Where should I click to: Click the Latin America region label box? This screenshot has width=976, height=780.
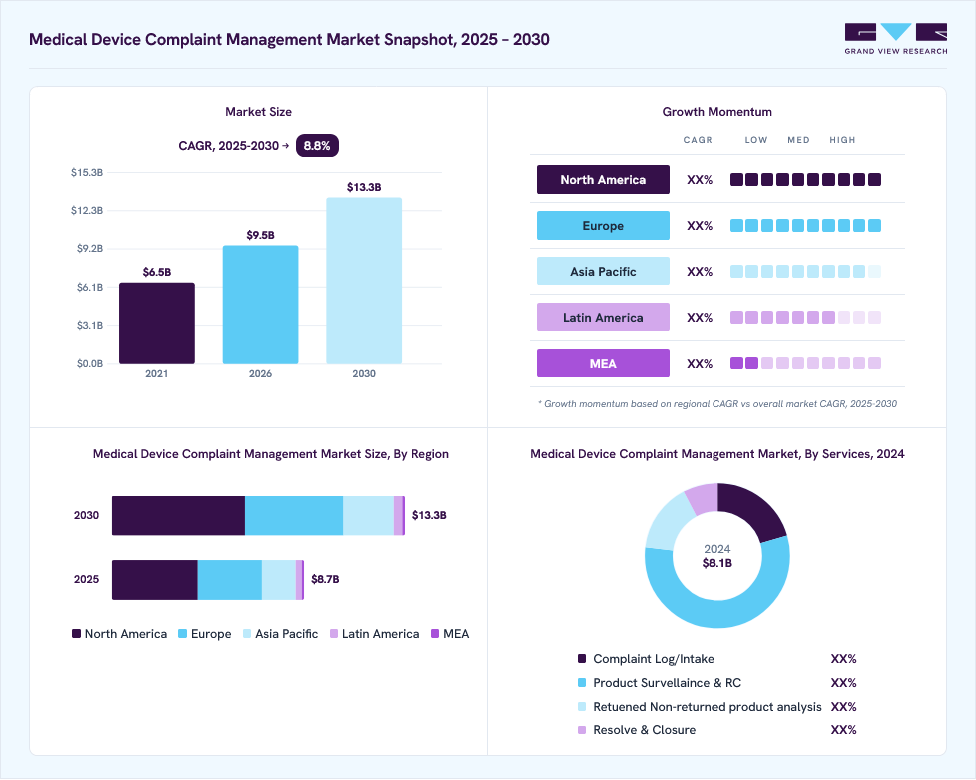(x=603, y=317)
